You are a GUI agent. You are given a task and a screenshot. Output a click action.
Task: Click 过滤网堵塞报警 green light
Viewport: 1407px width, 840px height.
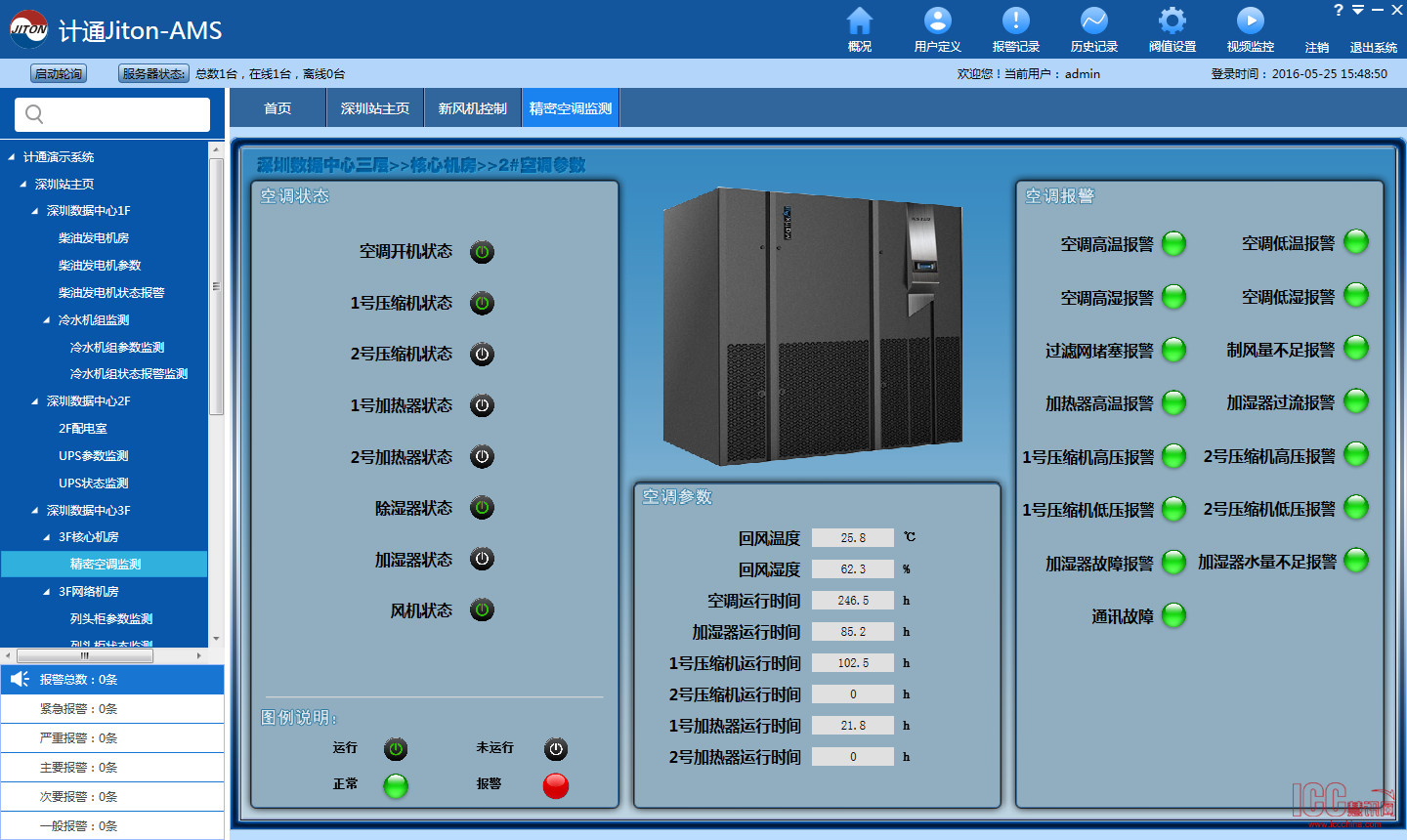point(1173,350)
